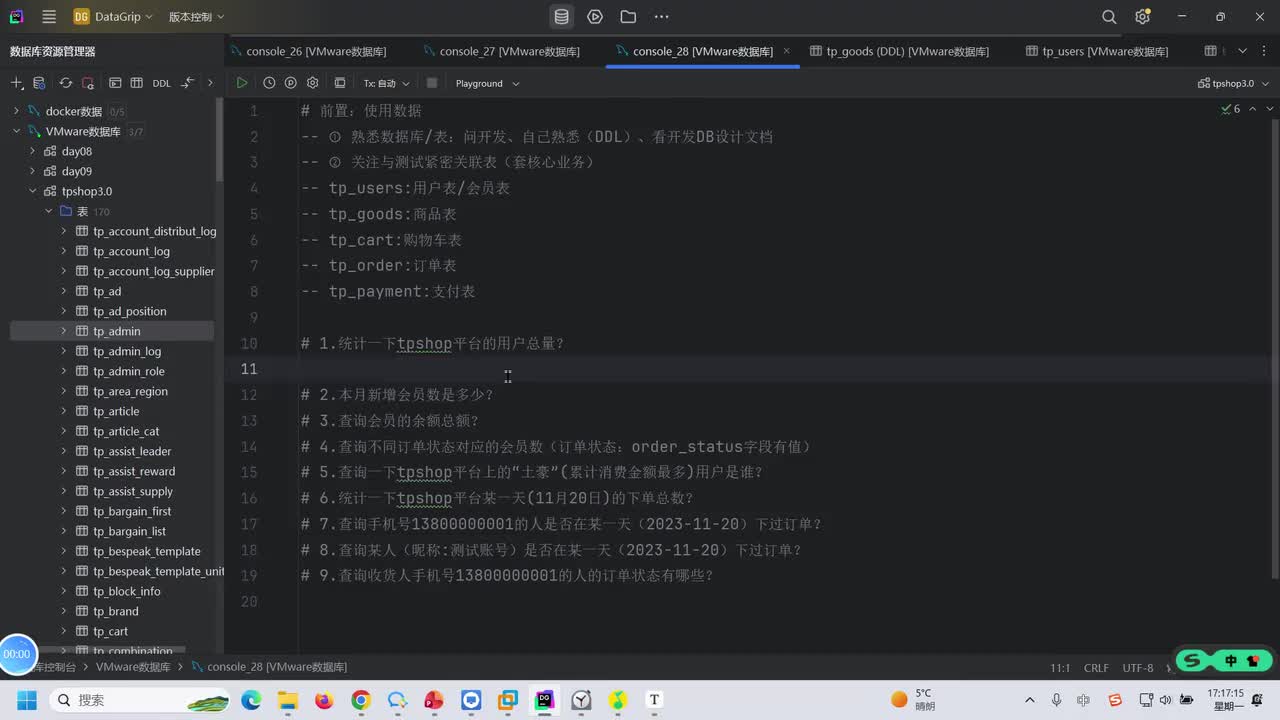Toggle in-editor results icon
Image resolution: width=1280 pixels, height=720 pixels.
[x=340, y=83]
